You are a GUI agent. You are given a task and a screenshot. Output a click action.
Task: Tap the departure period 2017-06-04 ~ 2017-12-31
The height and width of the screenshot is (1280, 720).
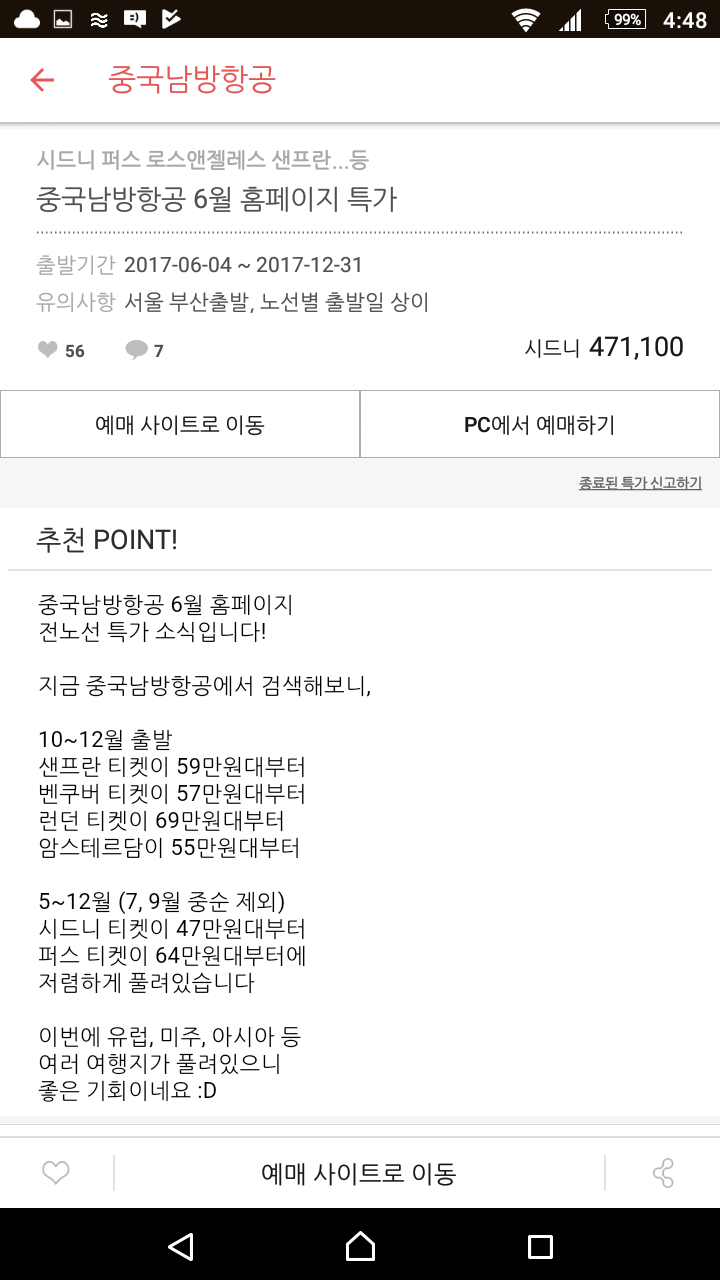[x=243, y=265]
